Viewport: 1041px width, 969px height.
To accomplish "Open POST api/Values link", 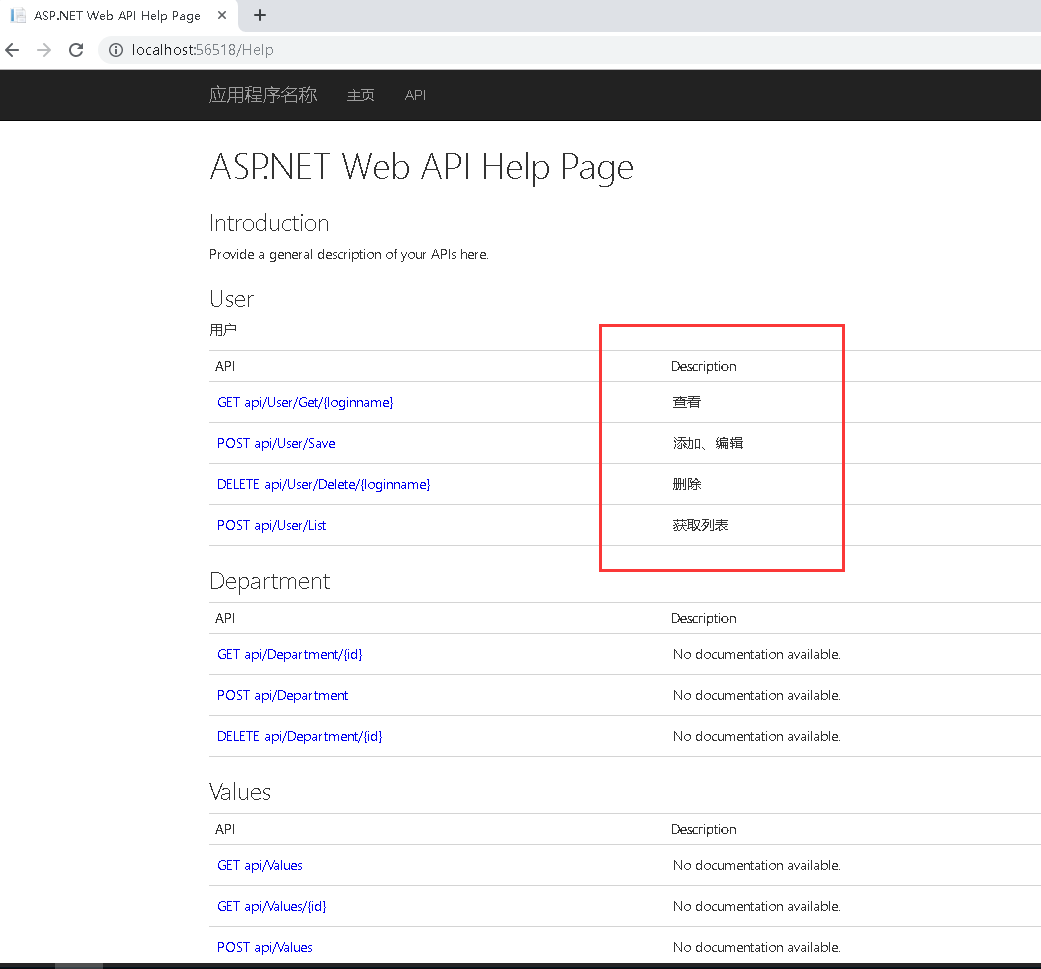I will (x=264, y=948).
